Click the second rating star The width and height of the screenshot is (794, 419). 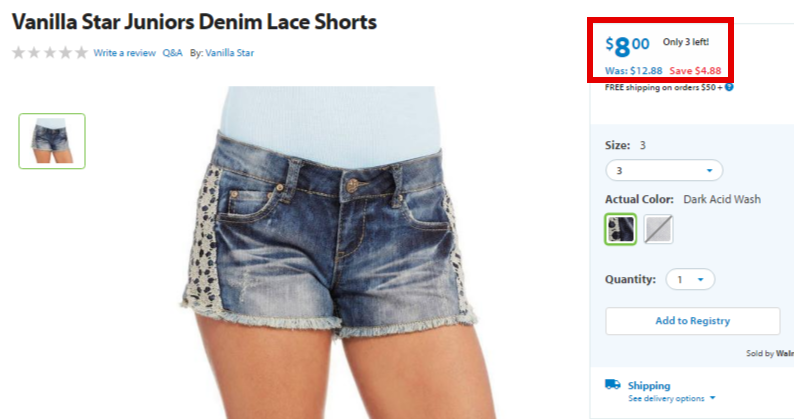click(34, 53)
